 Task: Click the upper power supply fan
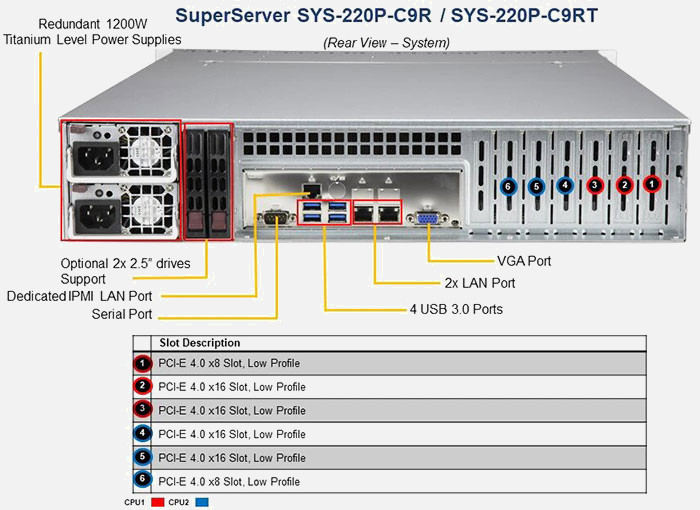pyautogui.click(x=147, y=150)
